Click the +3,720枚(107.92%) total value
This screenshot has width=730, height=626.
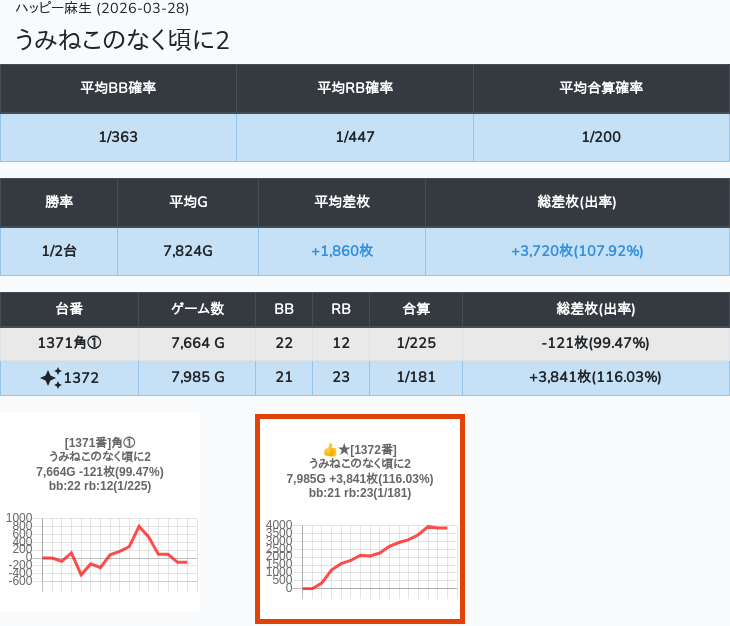[x=577, y=251]
